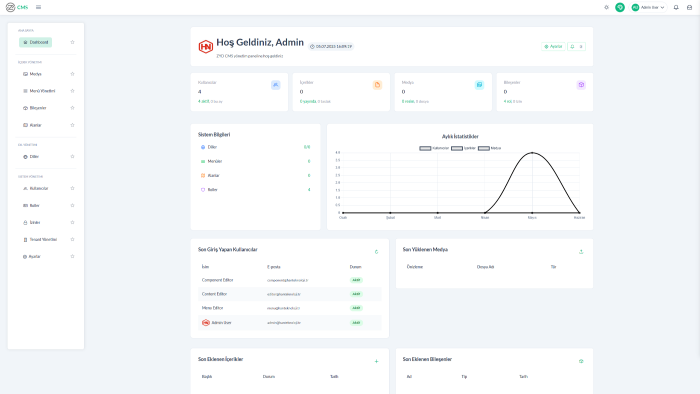Toggle favorite star for sidebar Bileşenler
The height and width of the screenshot is (394, 700).
72,108
